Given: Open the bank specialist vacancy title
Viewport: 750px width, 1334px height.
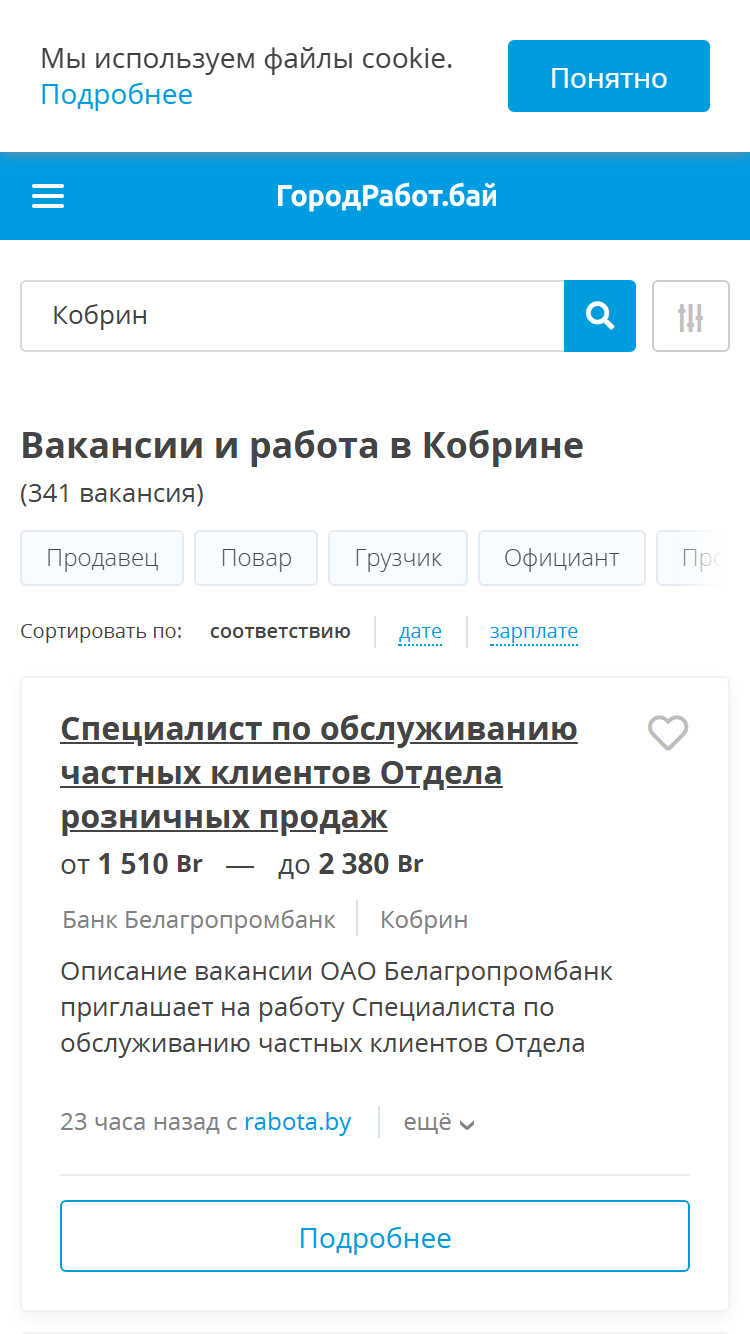Looking at the screenshot, I should [319, 773].
